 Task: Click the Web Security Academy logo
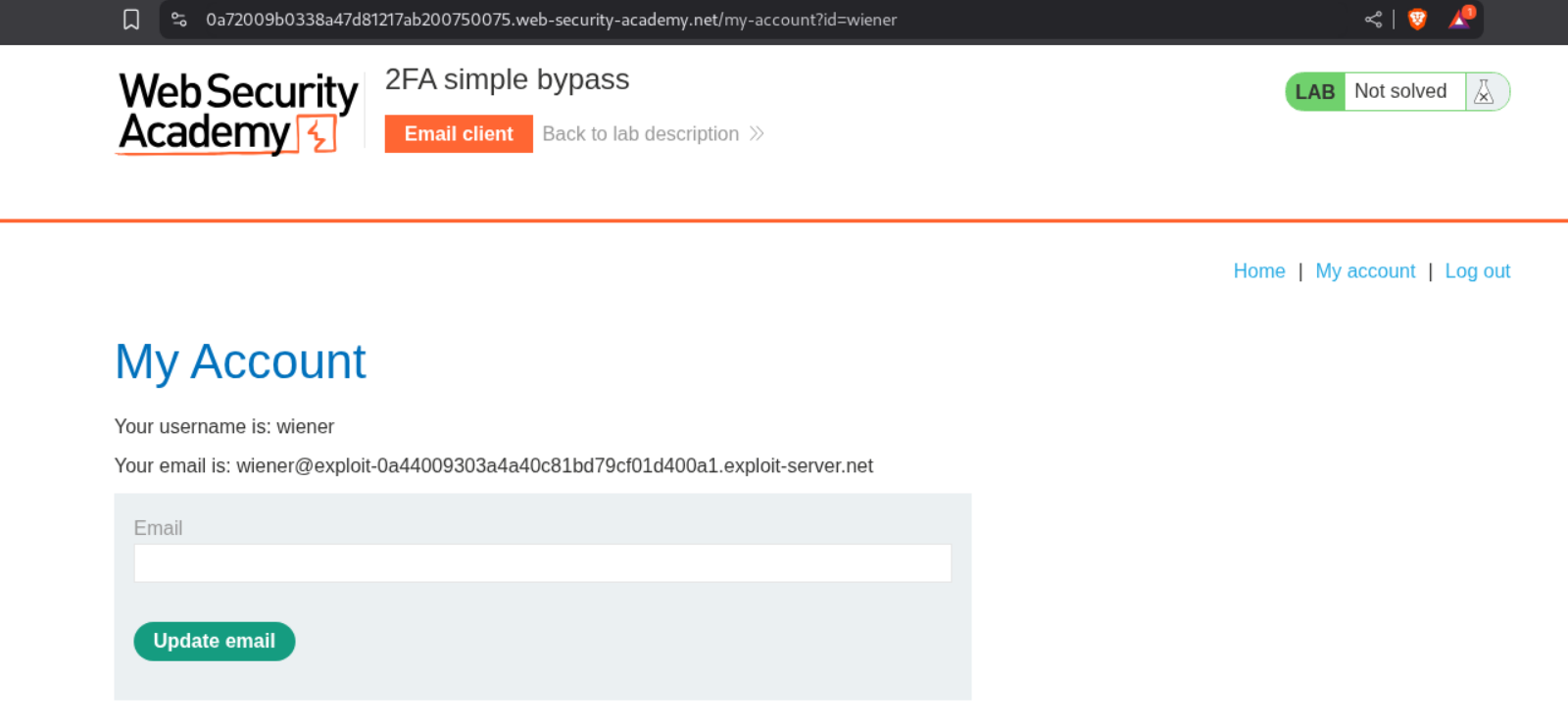(236, 113)
